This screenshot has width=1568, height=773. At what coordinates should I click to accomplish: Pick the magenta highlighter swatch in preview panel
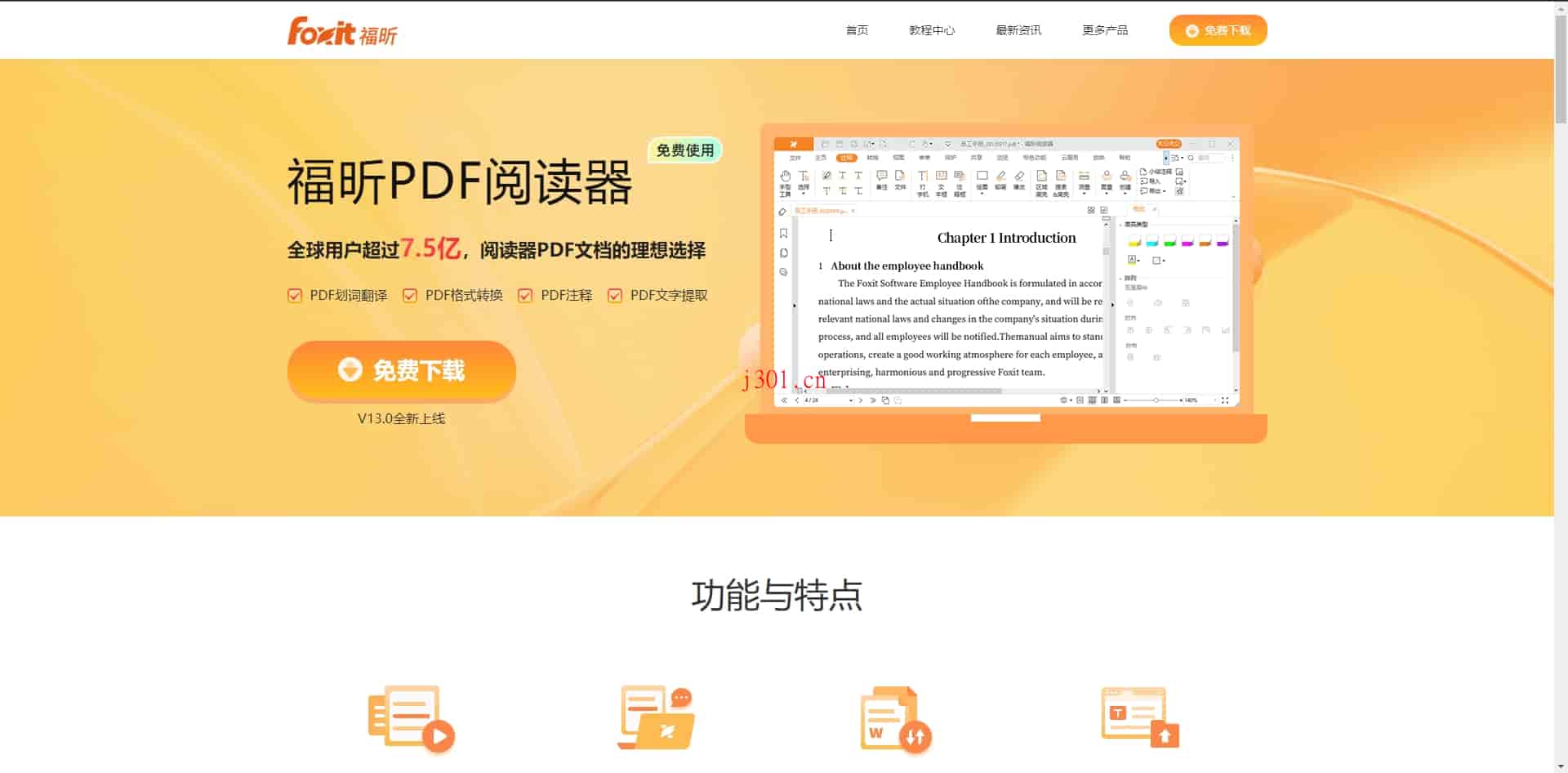1187,240
